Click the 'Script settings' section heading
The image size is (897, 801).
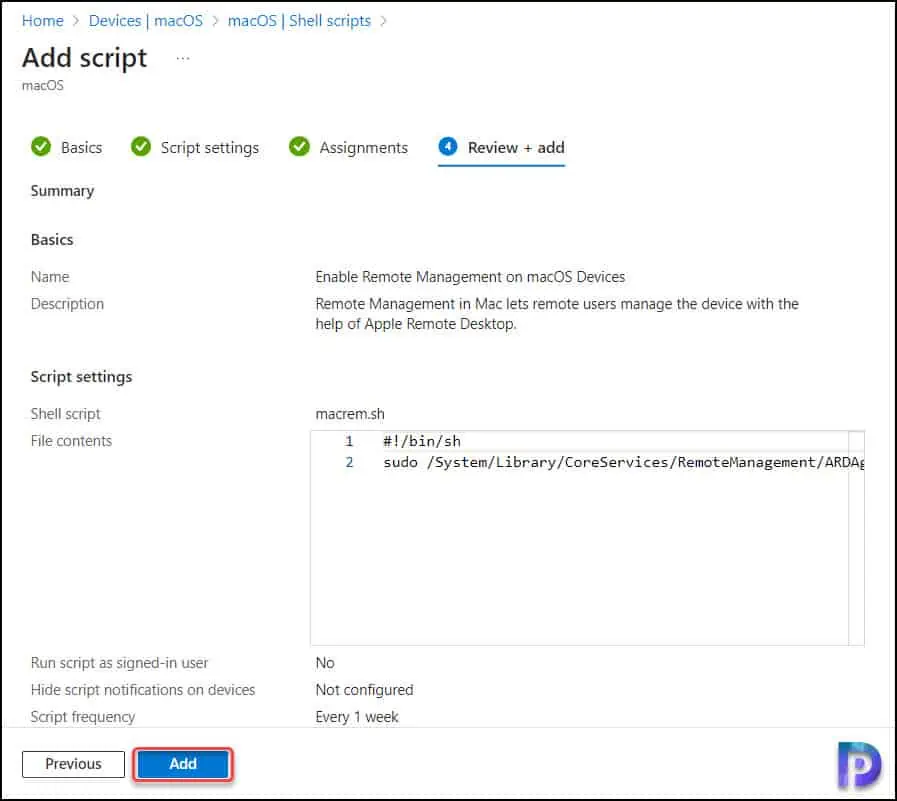81,376
